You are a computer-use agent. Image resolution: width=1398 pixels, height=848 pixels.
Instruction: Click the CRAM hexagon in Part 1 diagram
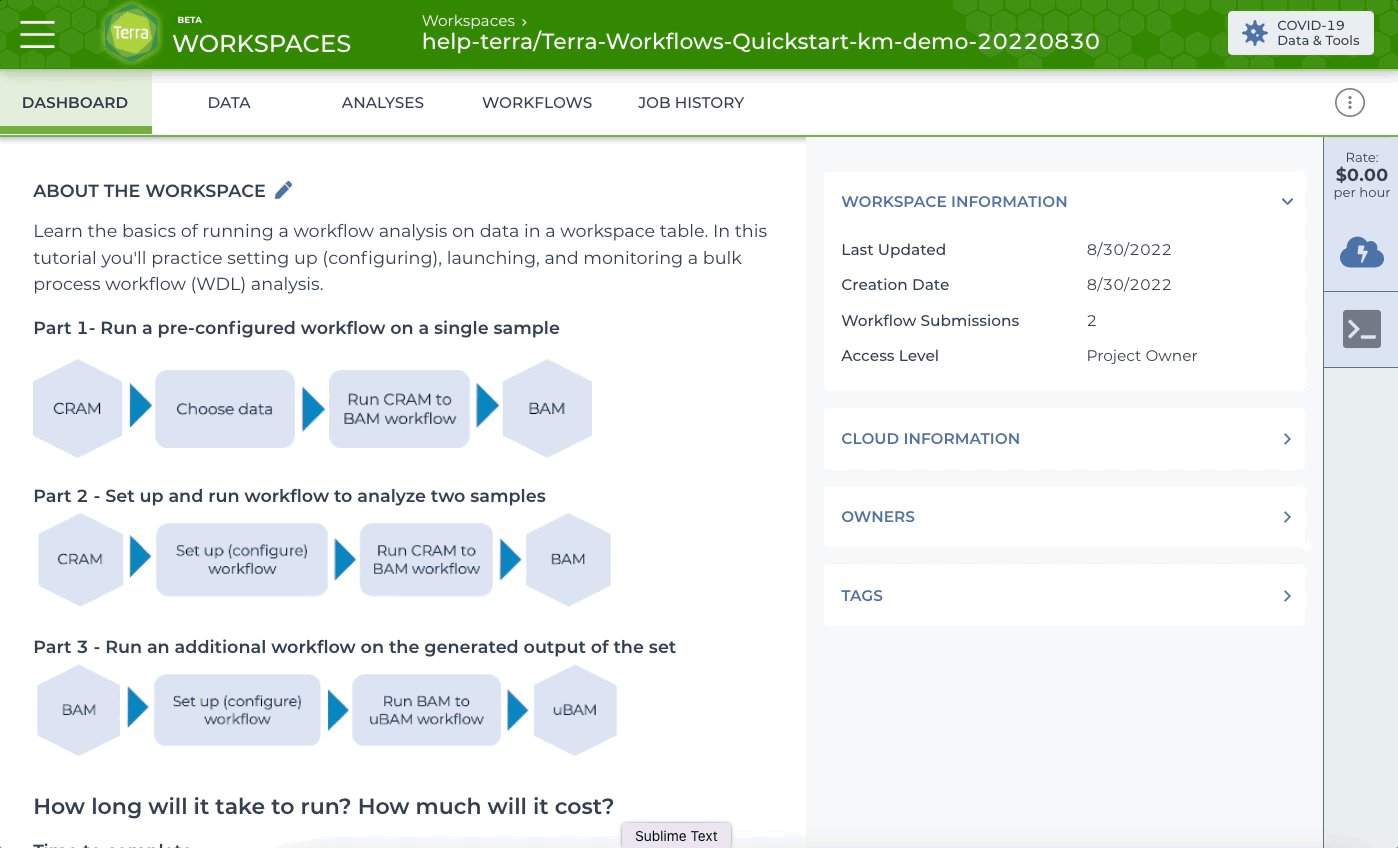(78, 408)
